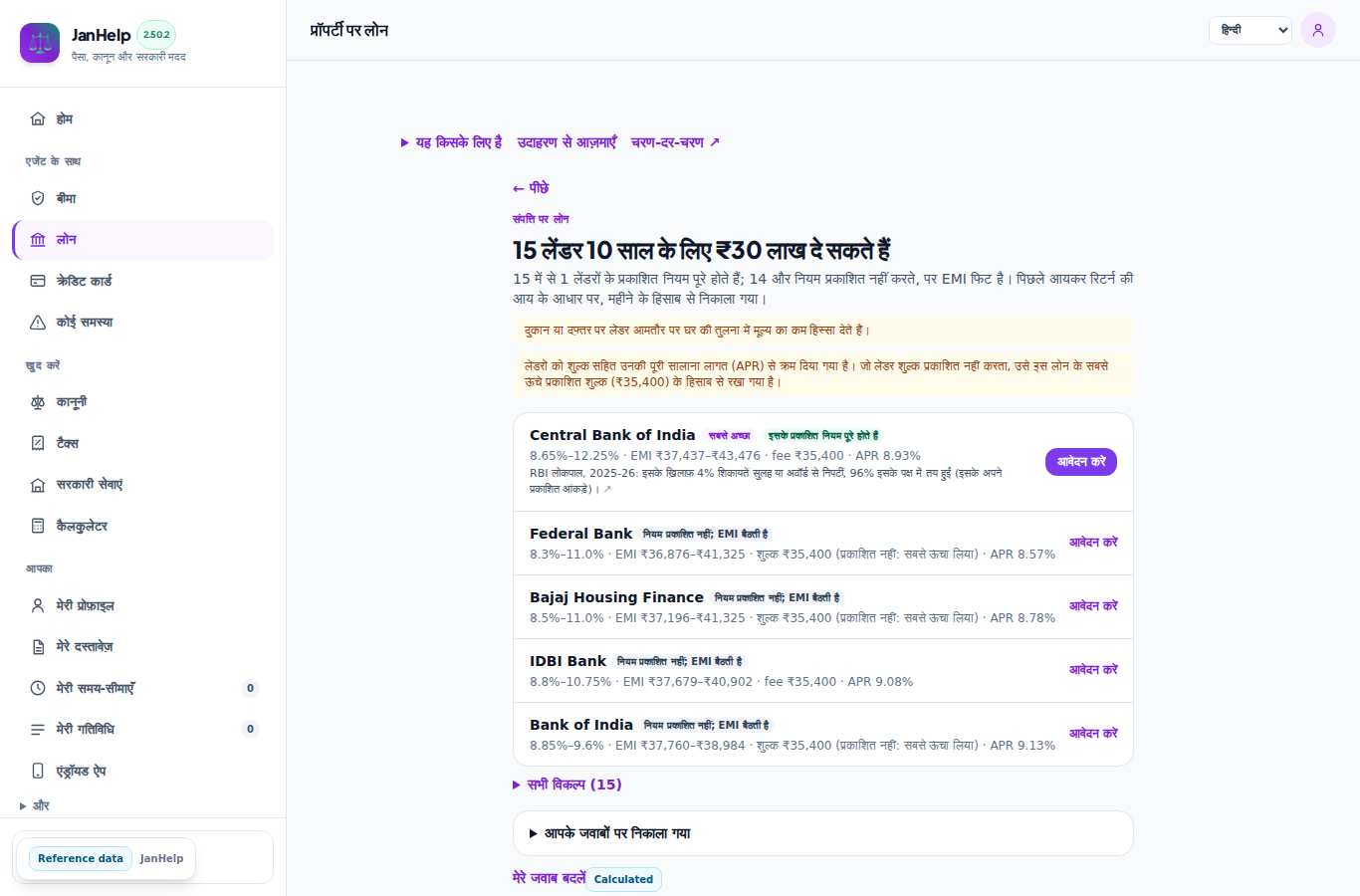The height and width of the screenshot is (896, 1360).
Task: Open the होम sidebar item
Action: (x=142, y=118)
